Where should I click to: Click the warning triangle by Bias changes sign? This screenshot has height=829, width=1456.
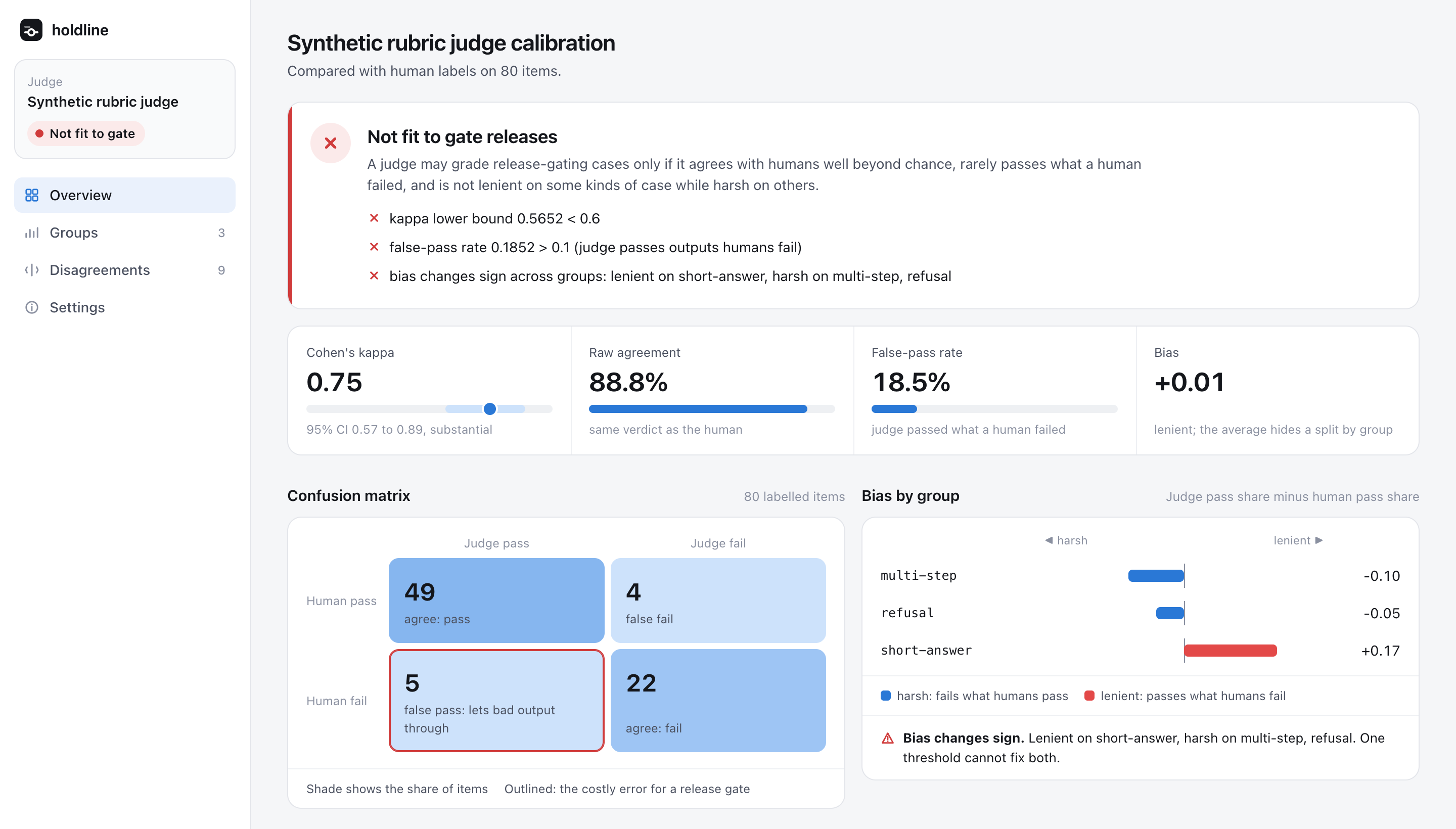pyautogui.click(x=887, y=739)
